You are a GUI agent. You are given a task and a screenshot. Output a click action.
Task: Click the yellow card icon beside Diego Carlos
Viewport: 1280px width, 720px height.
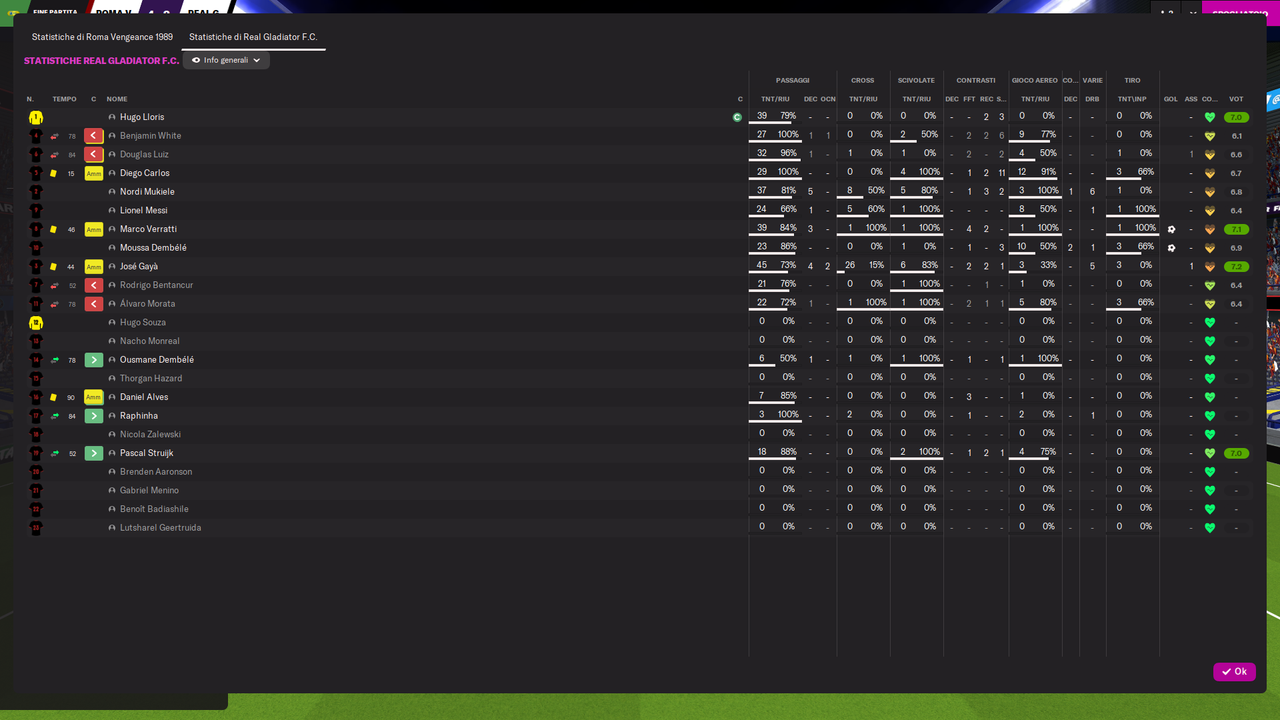click(x=54, y=173)
